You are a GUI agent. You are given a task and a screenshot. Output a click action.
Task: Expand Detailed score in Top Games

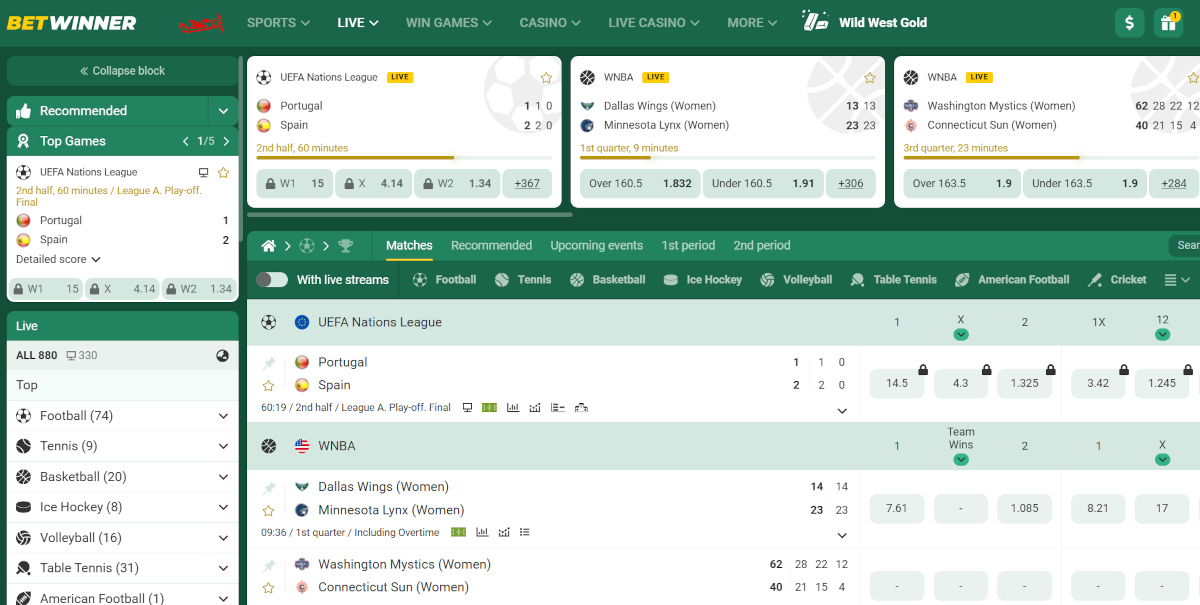click(x=59, y=259)
